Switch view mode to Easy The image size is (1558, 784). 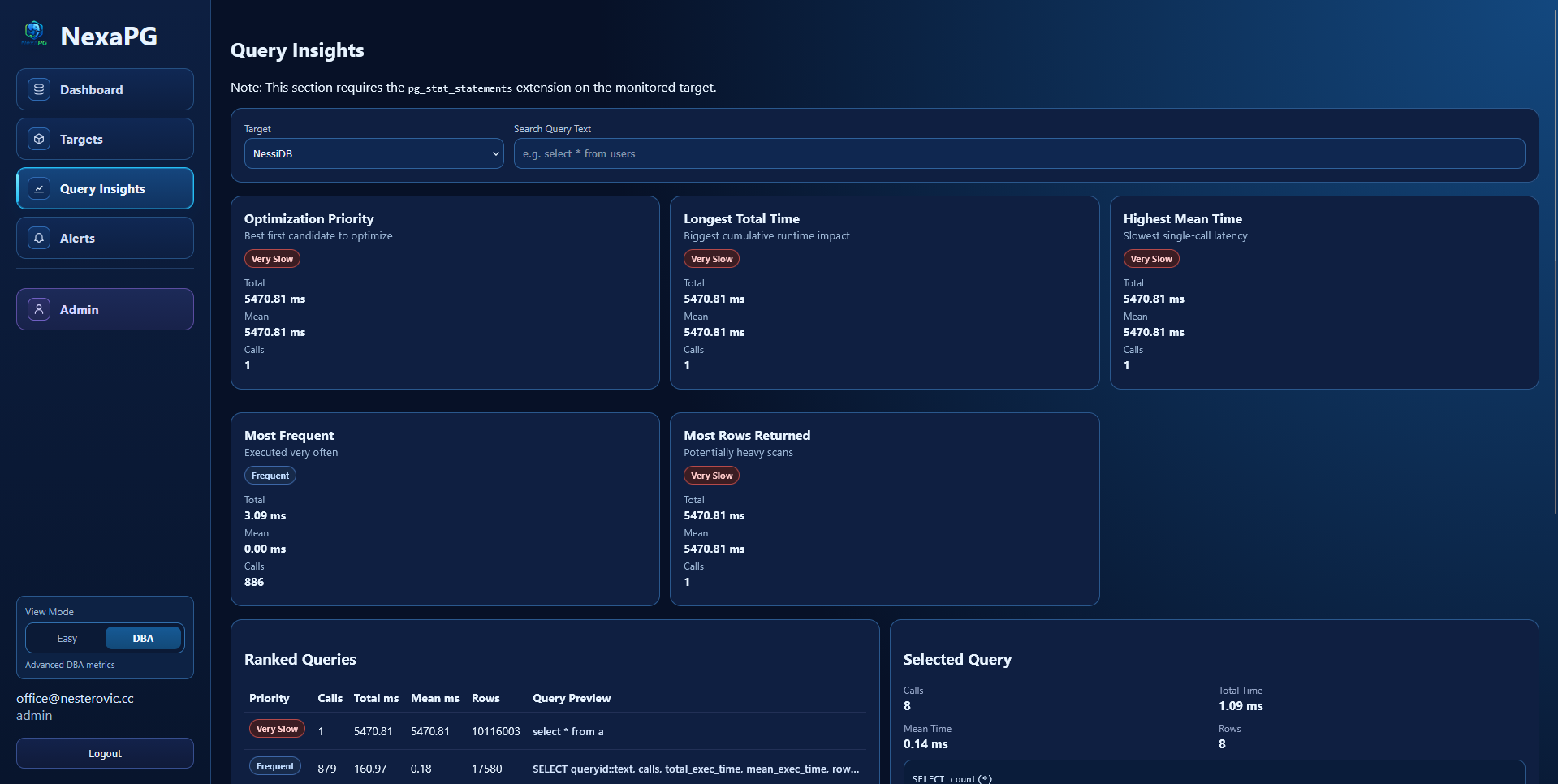[x=67, y=639]
